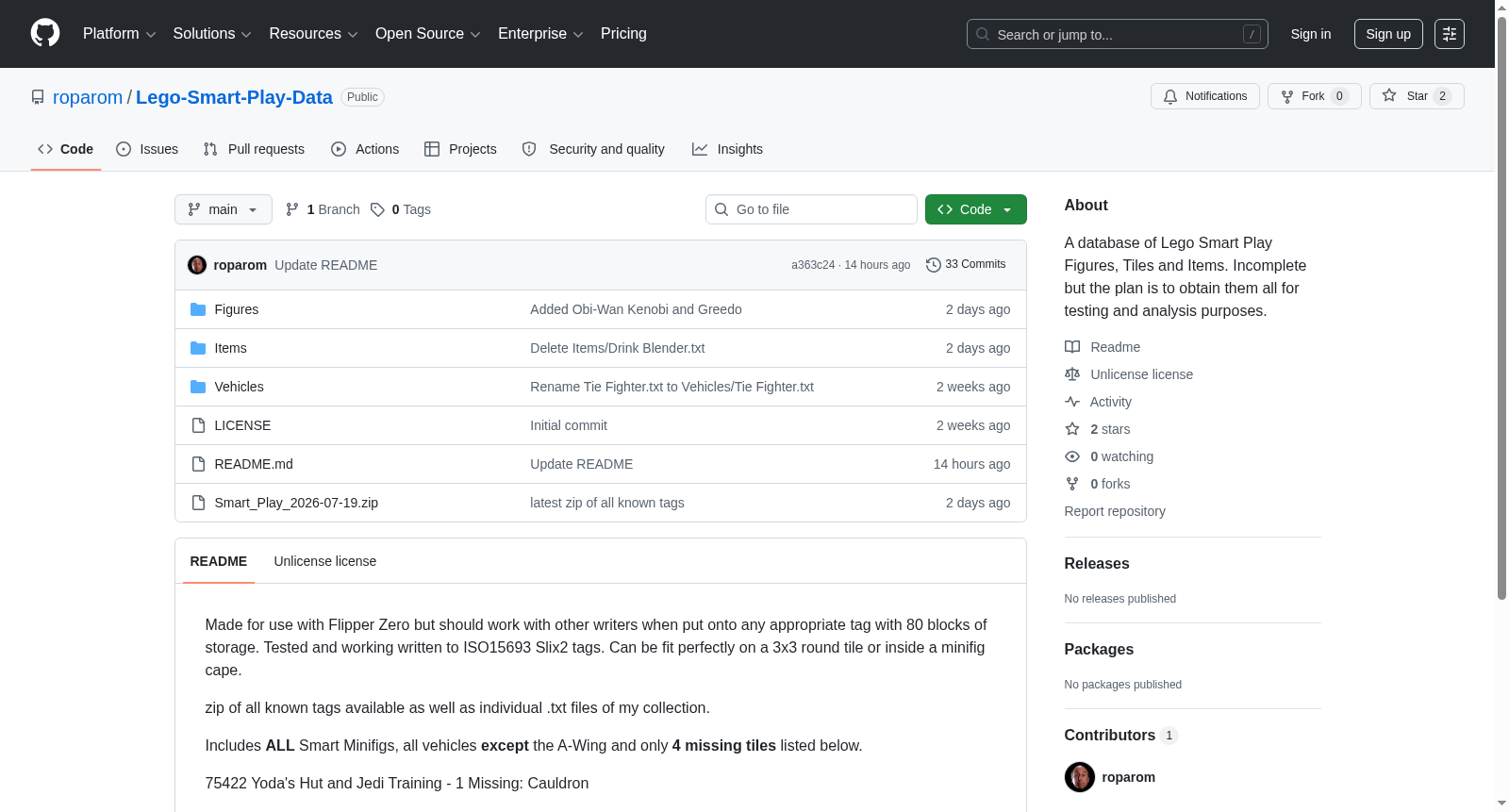The image size is (1509, 812).
Task: Click the GitHub logo icon
Action: [x=45, y=34]
